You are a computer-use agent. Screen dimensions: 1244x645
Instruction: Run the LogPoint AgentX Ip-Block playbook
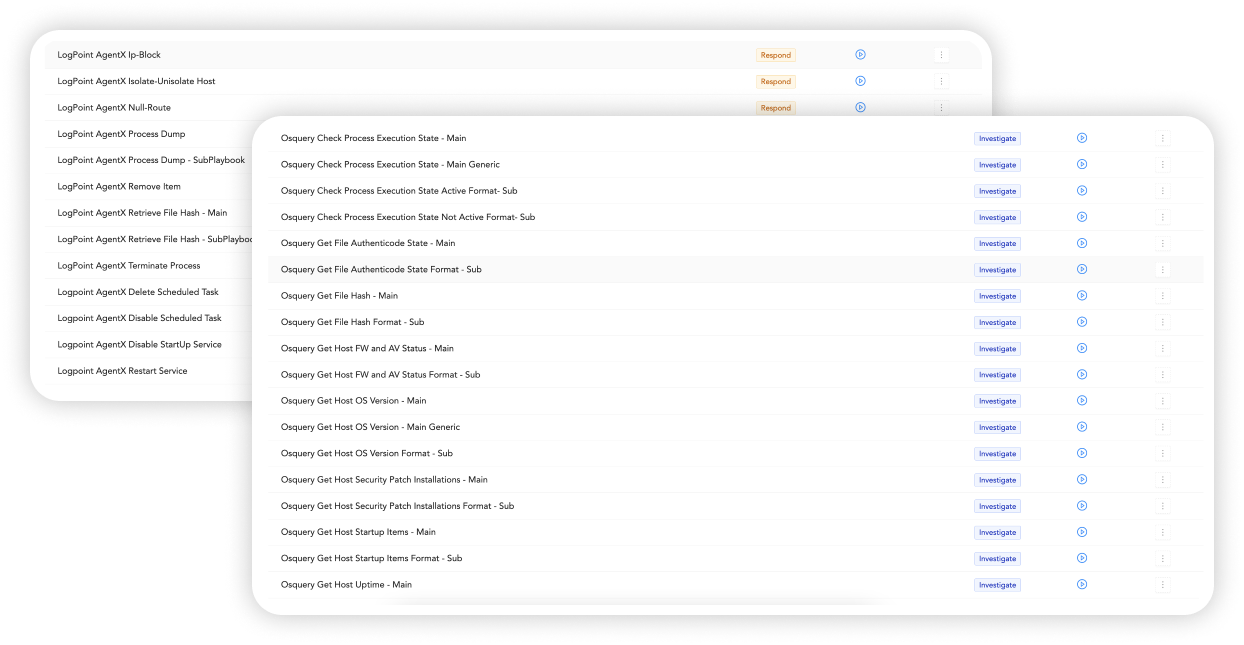point(860,55)
